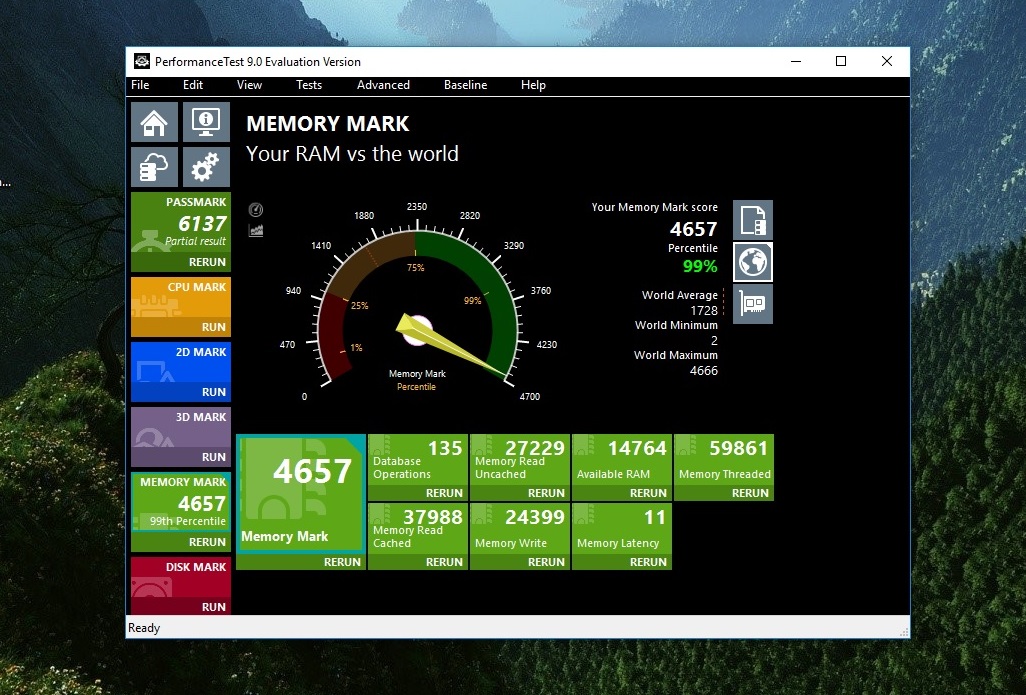The image size is (1026, 695).
Task: Click the Memory Threaded 59861 result tile
Action: click(724, 460)
